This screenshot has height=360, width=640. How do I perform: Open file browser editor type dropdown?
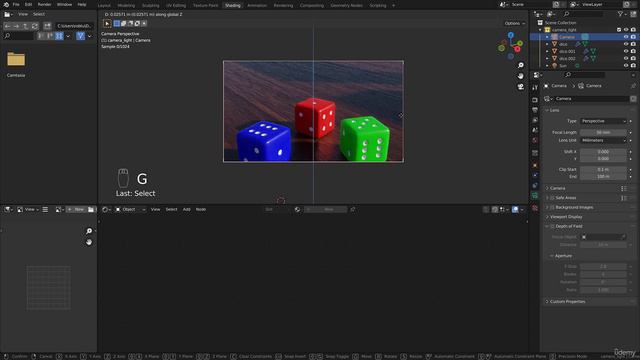8,14
